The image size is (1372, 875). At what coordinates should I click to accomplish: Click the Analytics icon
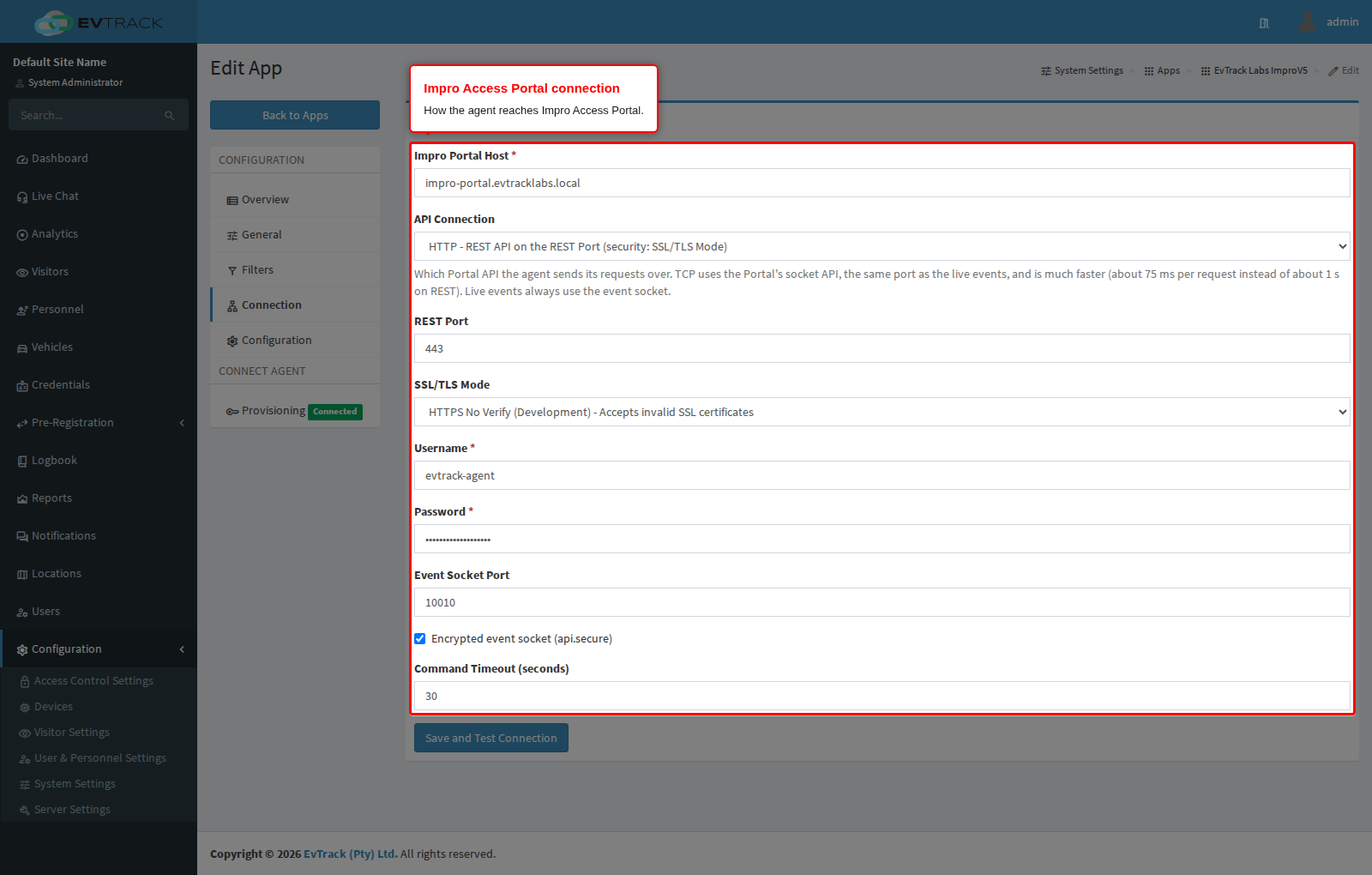point(22,235)
